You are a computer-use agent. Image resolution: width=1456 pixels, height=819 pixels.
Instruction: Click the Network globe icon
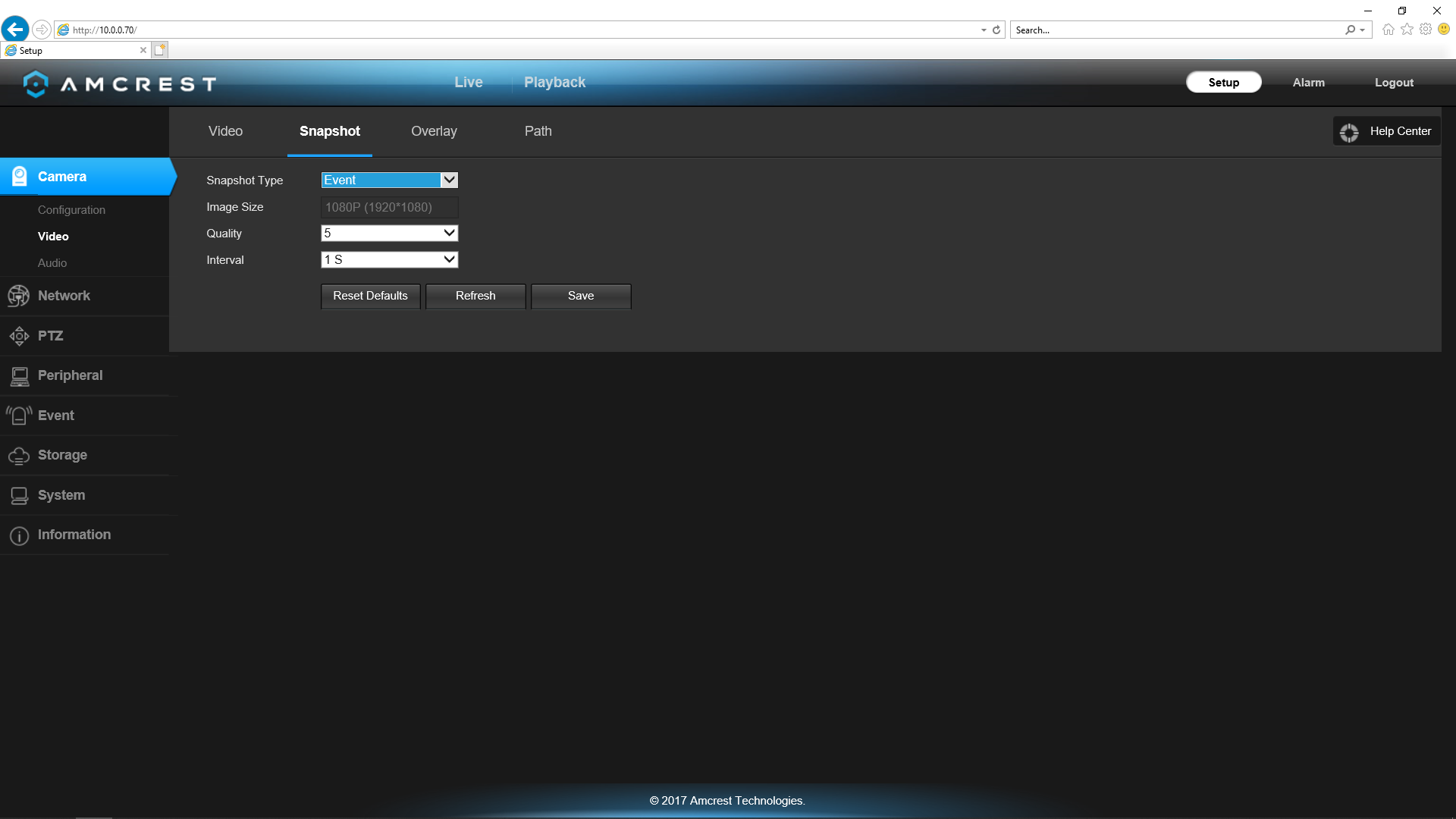click(18, 296)
